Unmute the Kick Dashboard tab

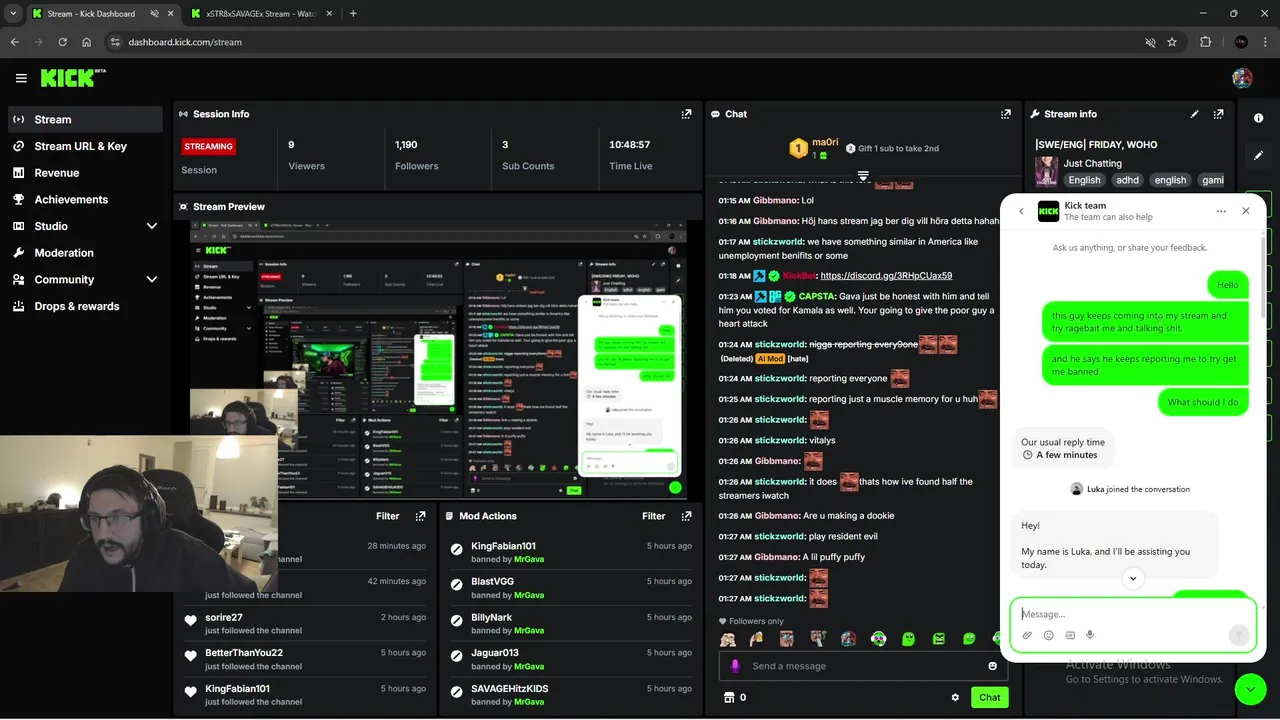[x=154, y=14]
